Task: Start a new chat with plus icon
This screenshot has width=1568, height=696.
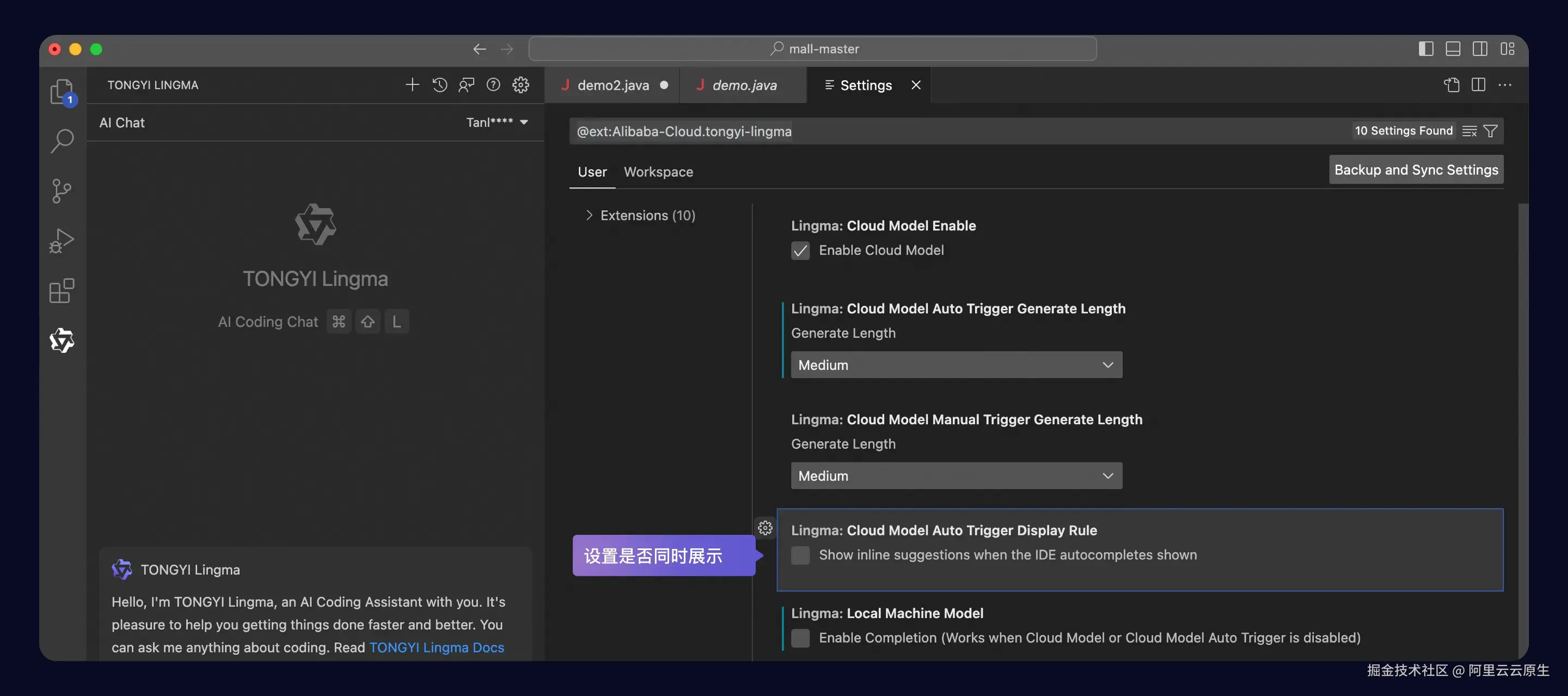Action: tap(412, 84)
